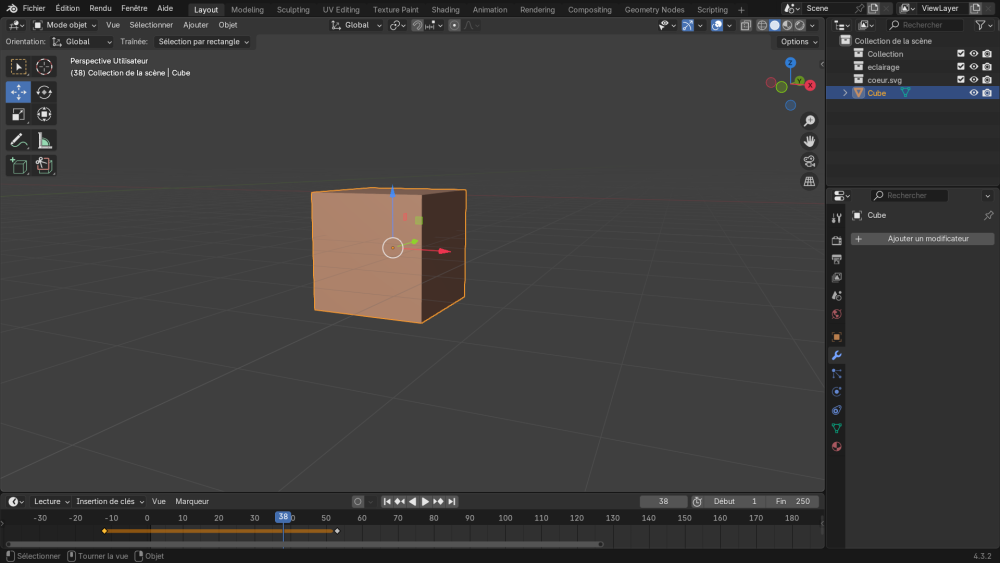This screenshot has width=1000, height=563.
Task: Open the Mode objet dropdown
Action: pyautogui.click(x=64, y=25)
